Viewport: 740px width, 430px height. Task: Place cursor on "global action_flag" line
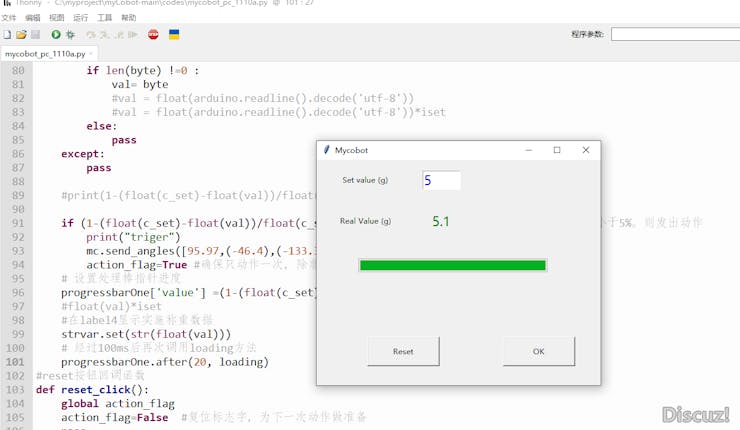click(118, 404)
